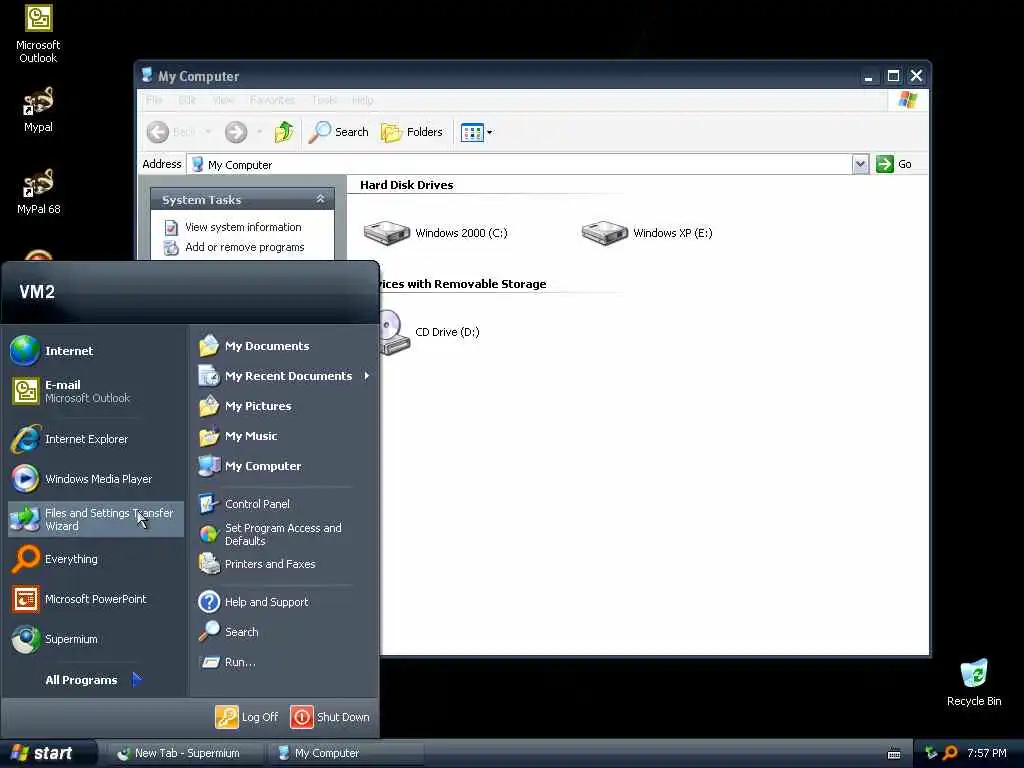Launch Everything search from Start menu
The image size is (1024, 768).
click(x=95, y=559)
